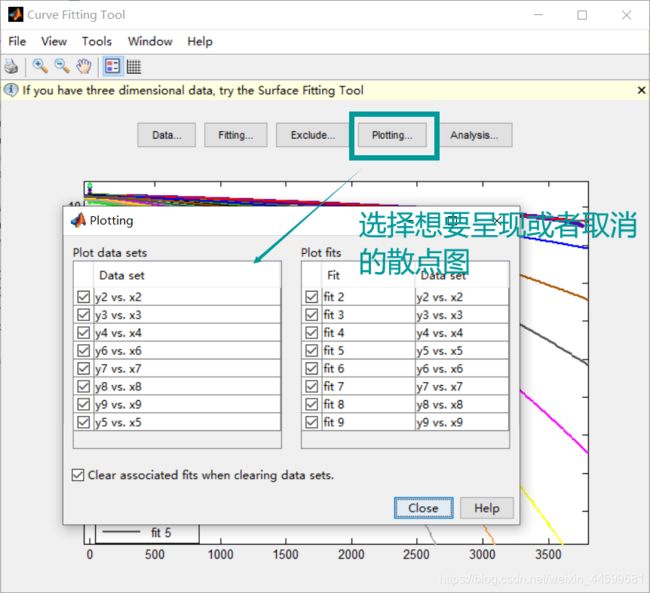Viewport: 650px width, 593px height.
Task: Click the Data... button
Action: 167,135
